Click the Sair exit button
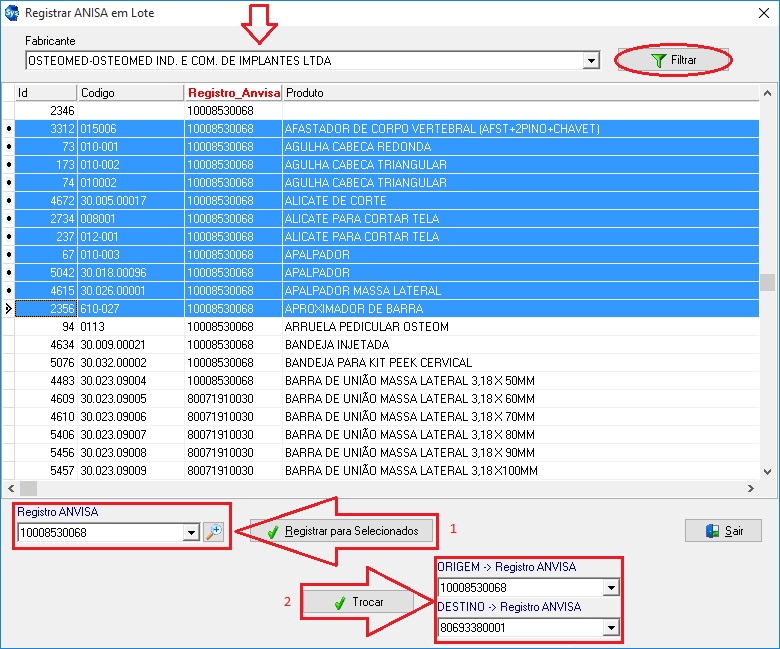Viewport: 780px width, 649px height. (723, 531)
